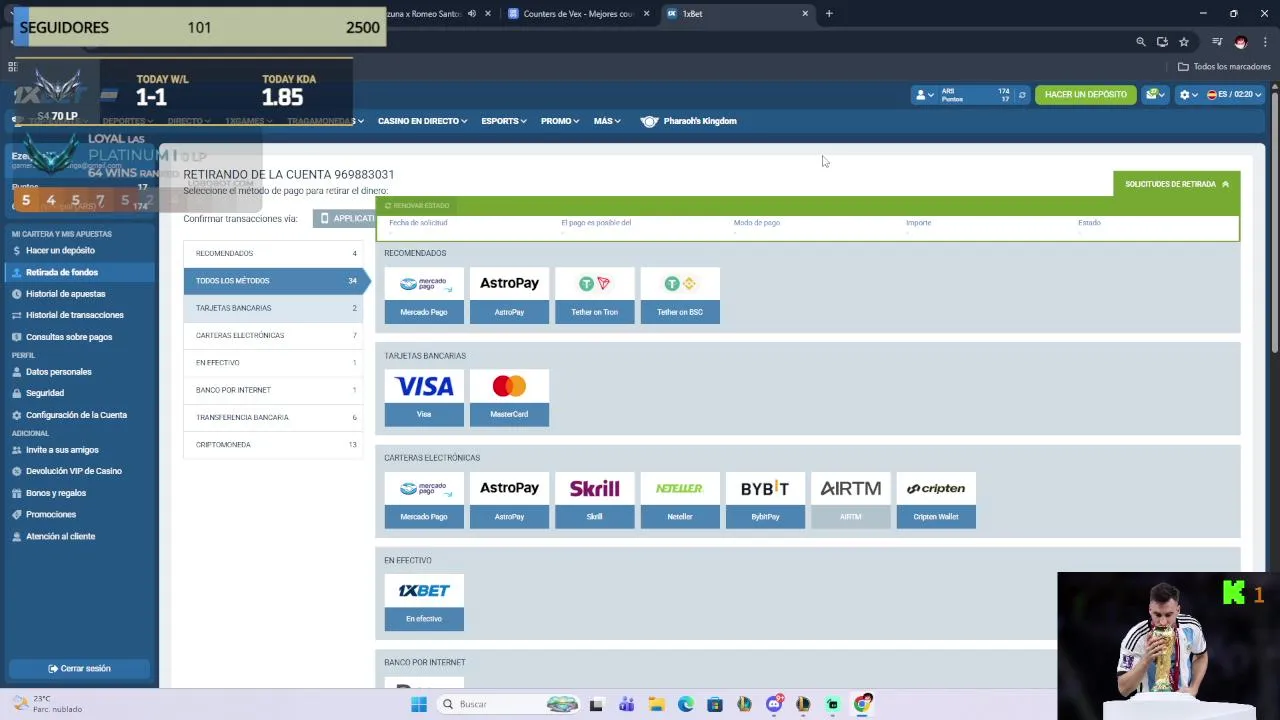
Task: Filter by Transferencia Bancaria
Action: point(275,417)
